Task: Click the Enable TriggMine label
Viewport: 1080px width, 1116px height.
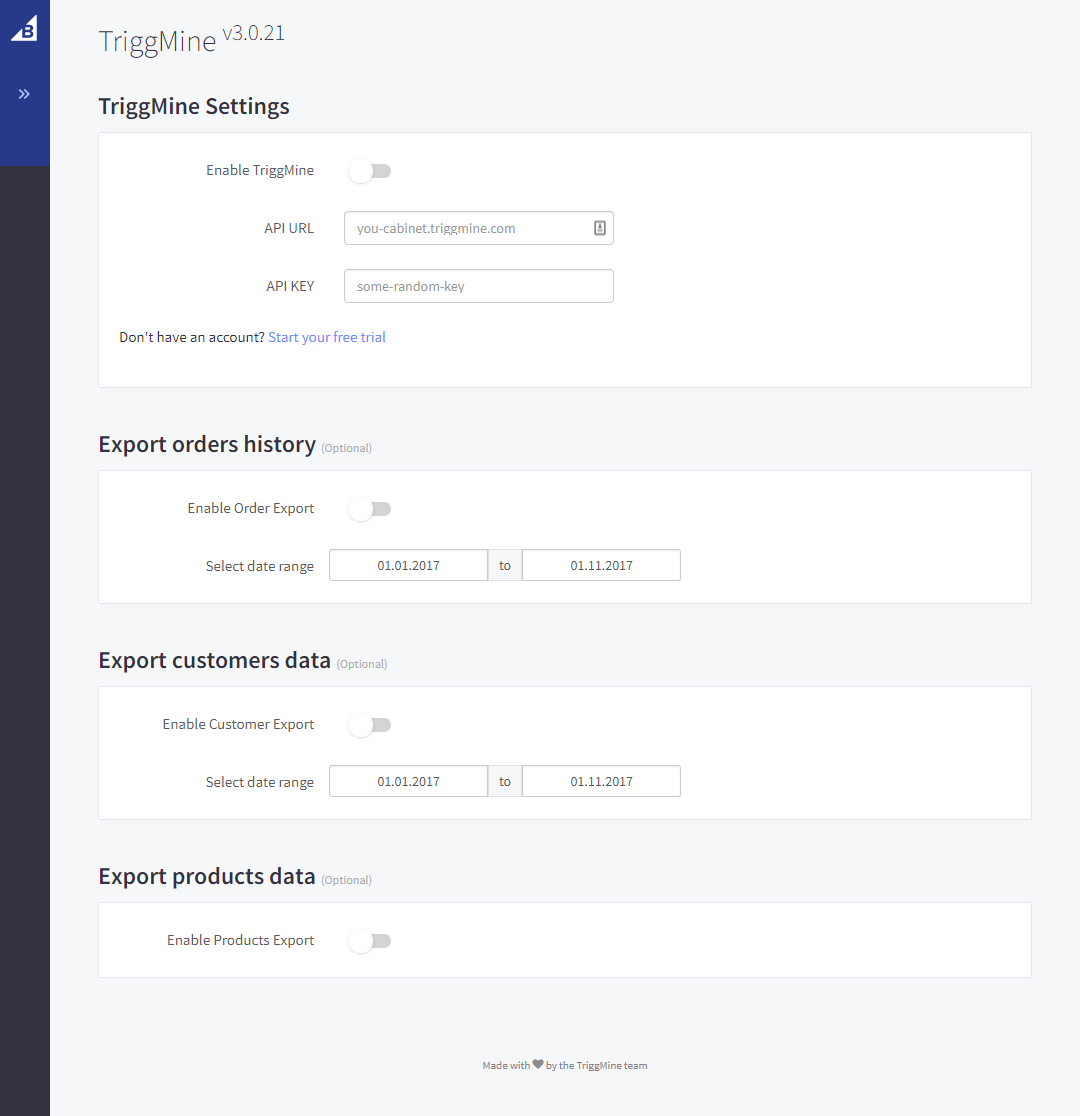Action: 260,170
